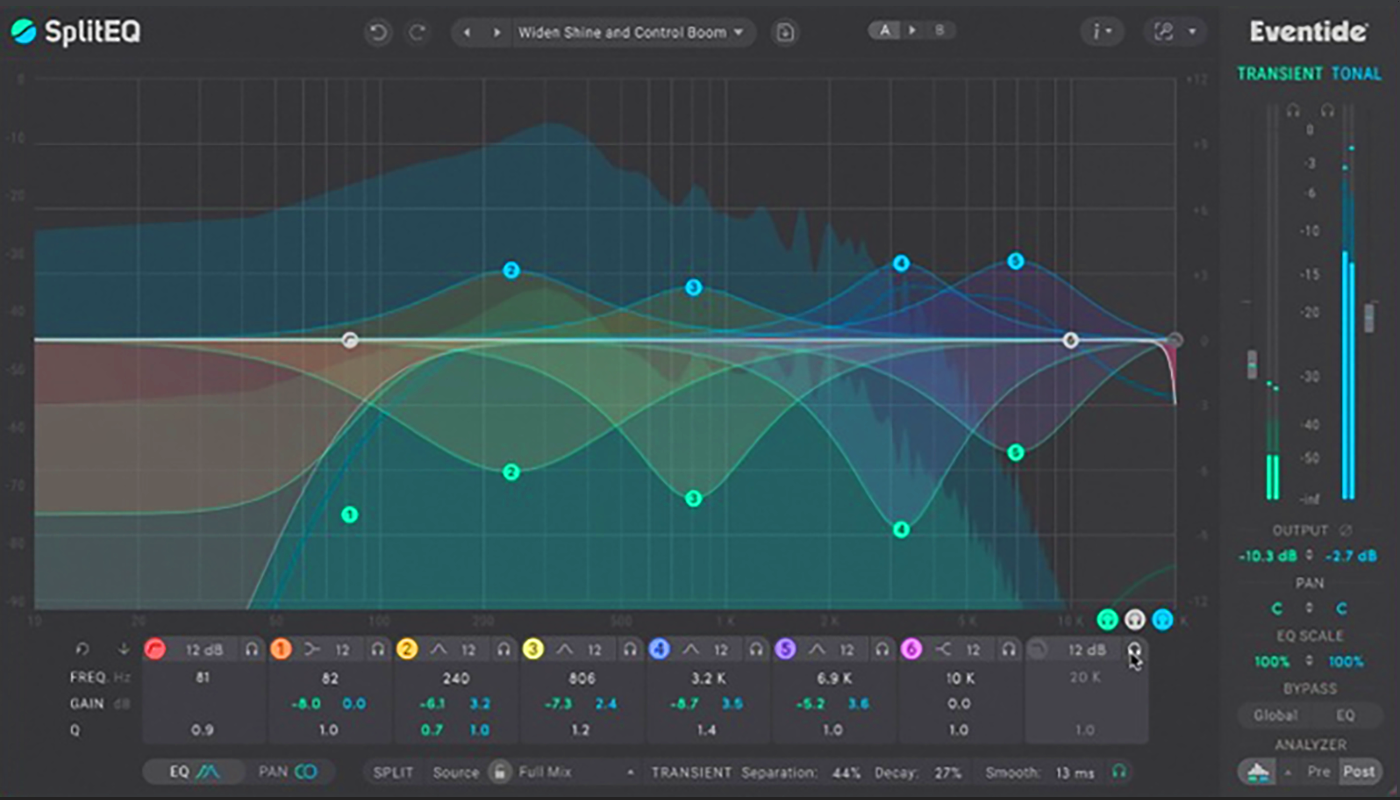The height and width of the screenshot is (800, 1400).
Task: Load the next preset with right arrow
Action: [x=496, y=32]
